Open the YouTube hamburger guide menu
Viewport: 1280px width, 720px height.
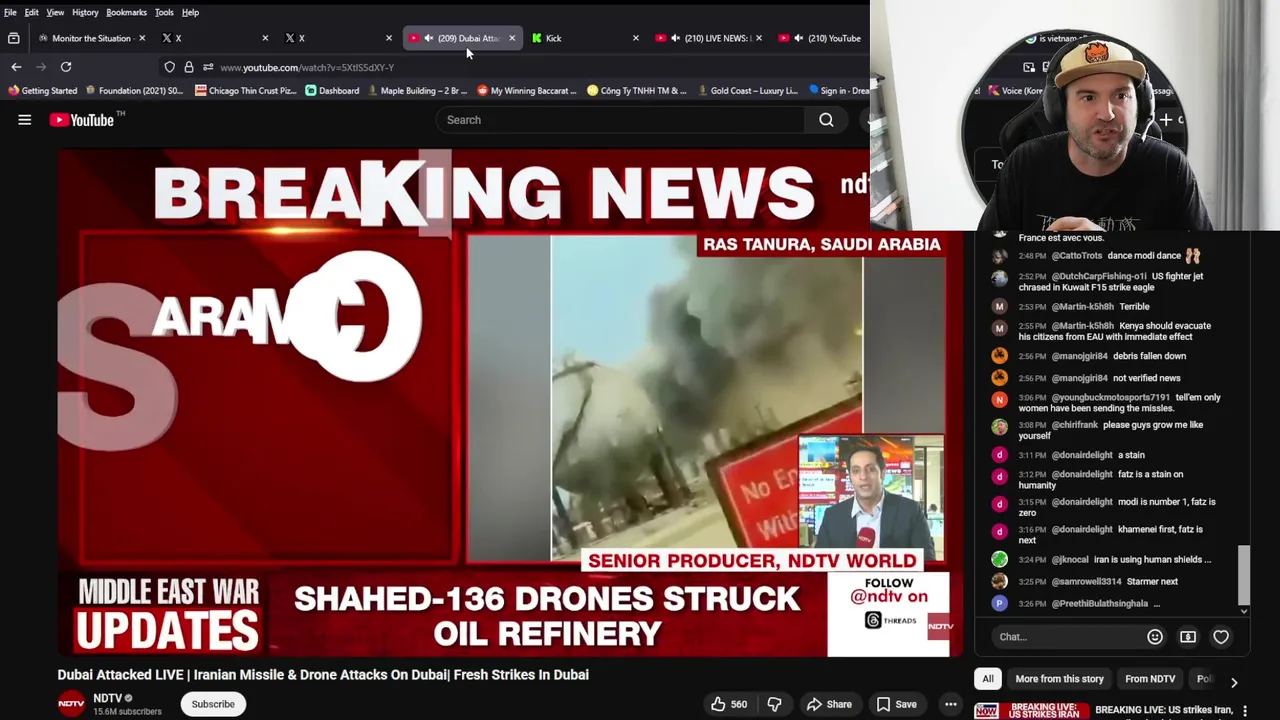tap(25, 120)
